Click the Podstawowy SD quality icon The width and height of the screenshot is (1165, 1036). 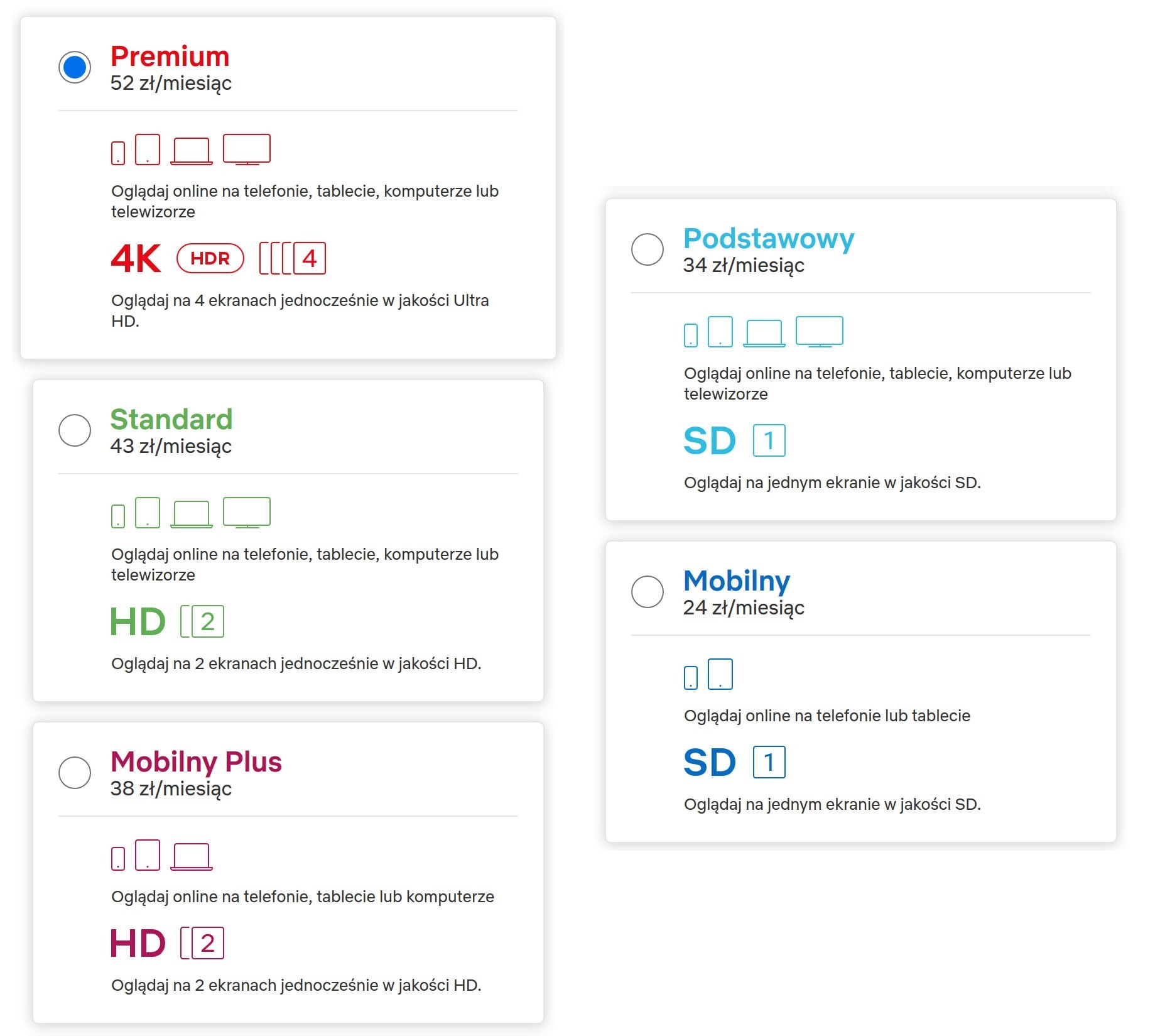[x=710, y=440]
